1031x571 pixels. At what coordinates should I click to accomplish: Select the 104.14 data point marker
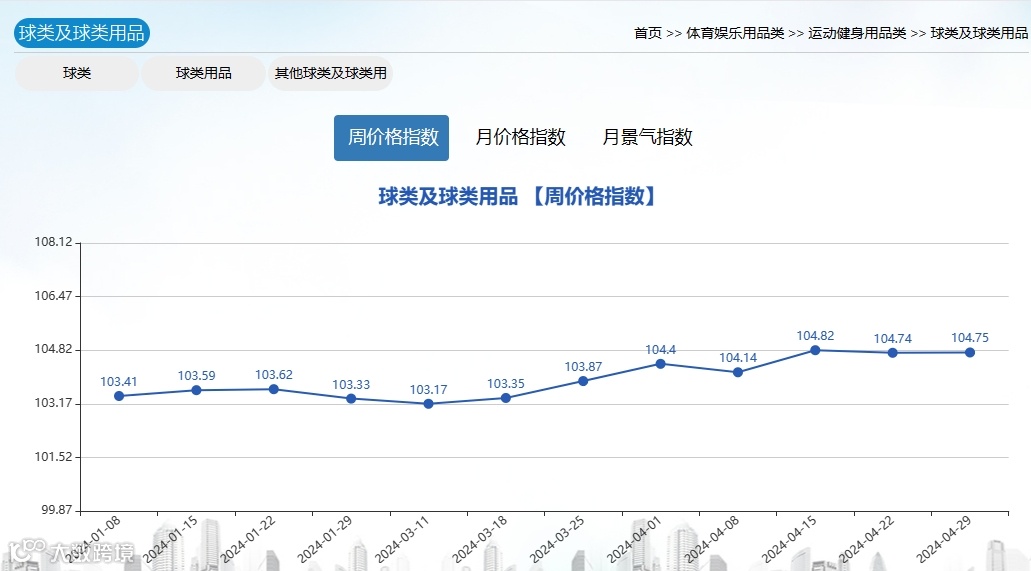click(x=738, y=372)
